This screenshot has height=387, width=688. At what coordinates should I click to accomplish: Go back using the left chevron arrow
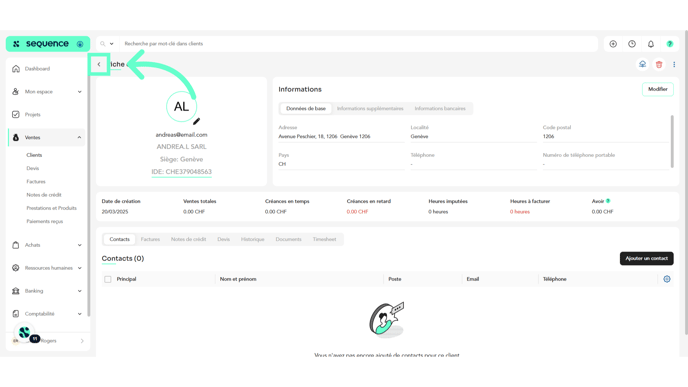99,64
